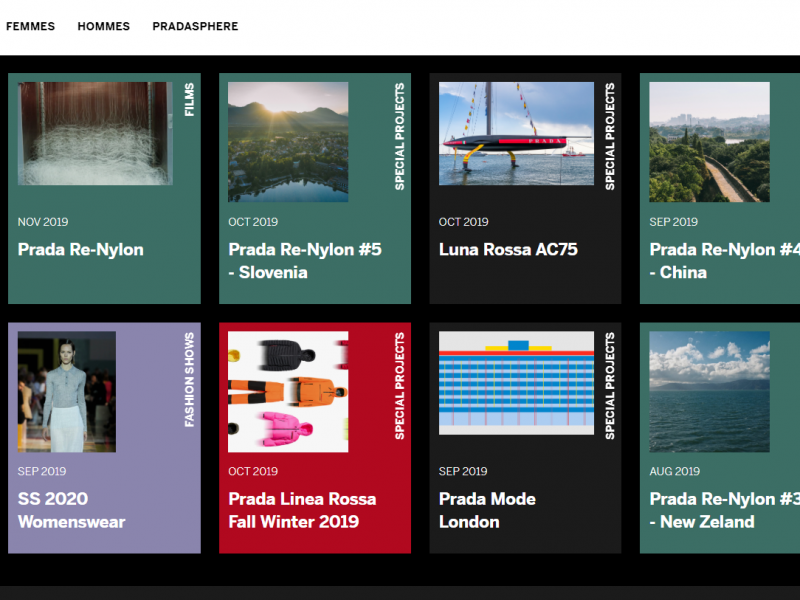The width and height of the screenshot is (800, 600).
Task: Click SEP 2019 date on Prada Mode card
Action: tap(463, 471)
